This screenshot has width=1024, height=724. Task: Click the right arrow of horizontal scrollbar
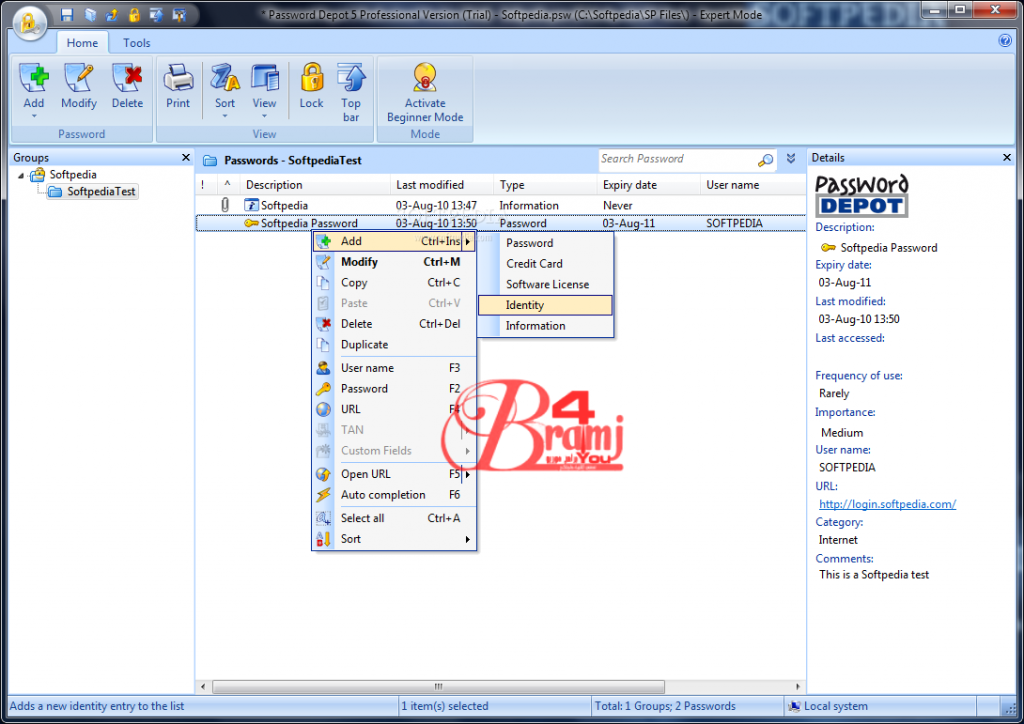[x=797, y=687]
